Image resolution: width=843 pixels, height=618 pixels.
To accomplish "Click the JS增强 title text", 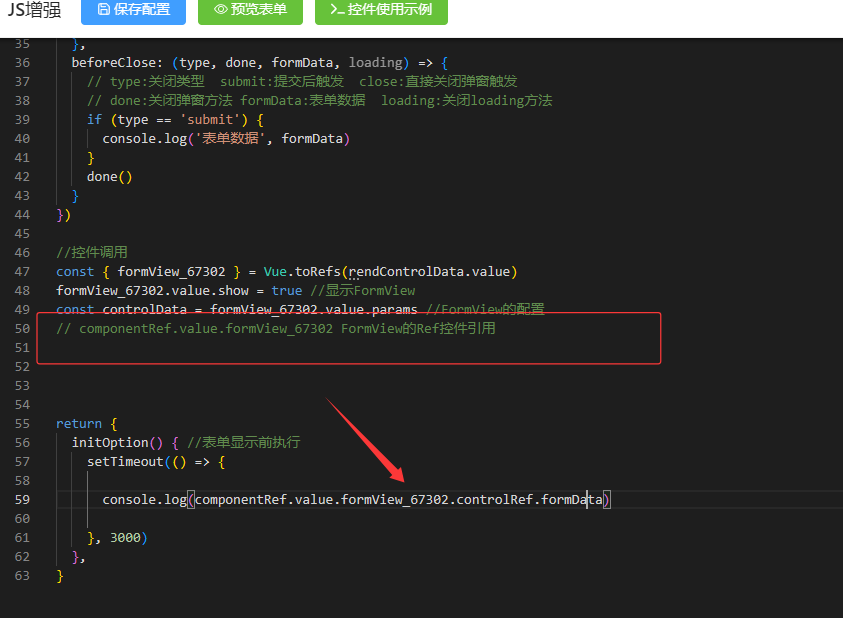I will click(34, 10).
